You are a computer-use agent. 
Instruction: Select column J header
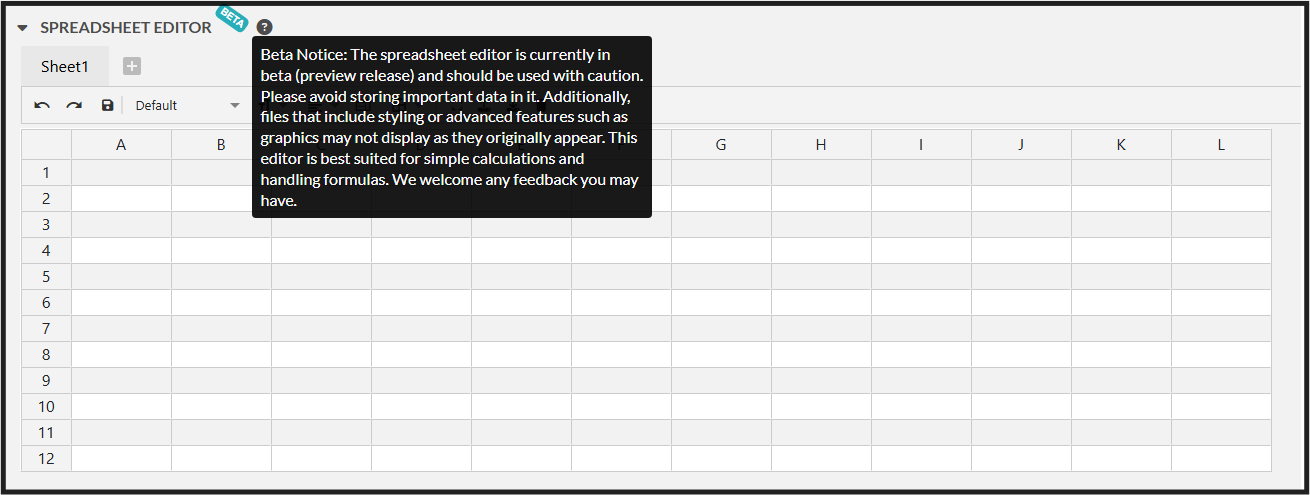pyautogui.click(x=1021, y=145)
